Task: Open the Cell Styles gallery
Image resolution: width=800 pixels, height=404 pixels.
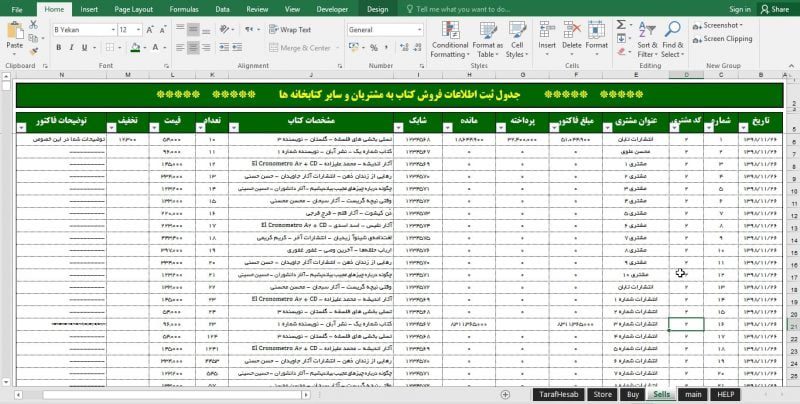Action: click(517, 40)
